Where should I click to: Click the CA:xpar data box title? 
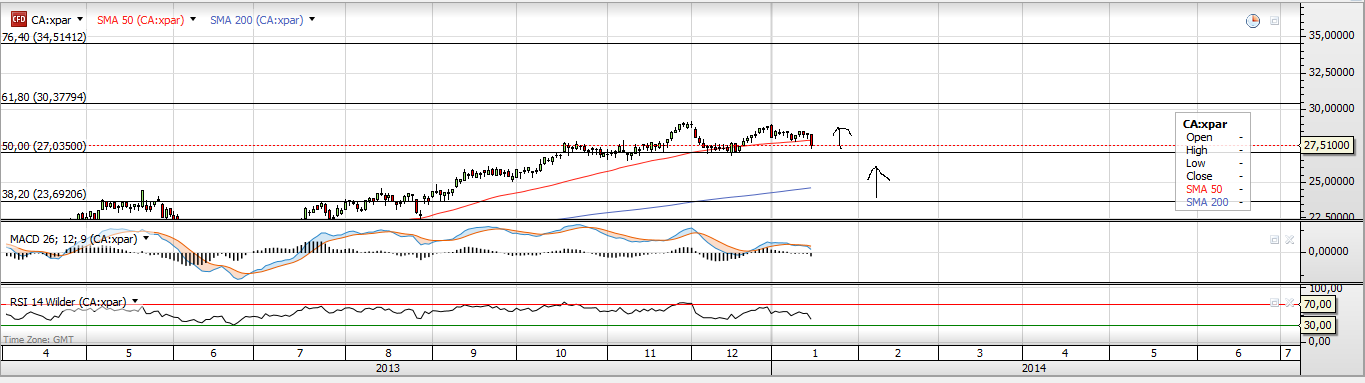tap(1205, 124)
